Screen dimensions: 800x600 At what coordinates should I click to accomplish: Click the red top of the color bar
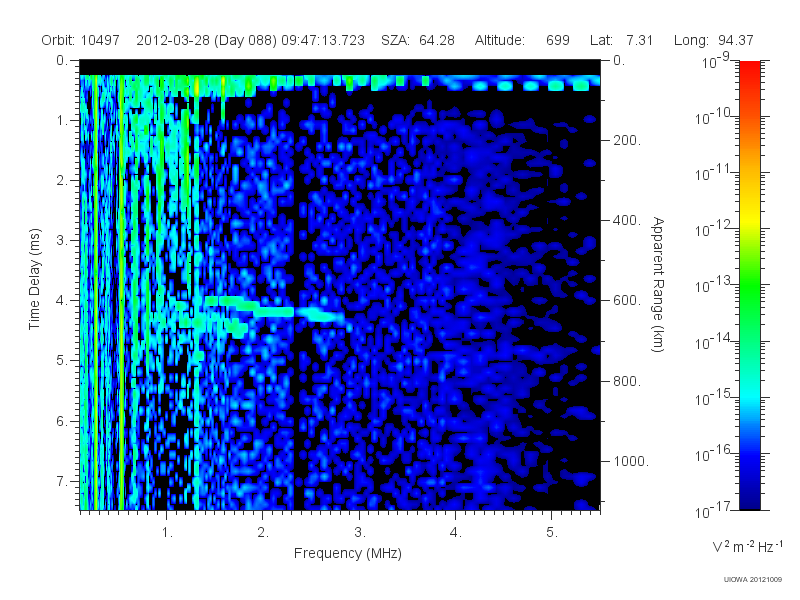[749, 69]
